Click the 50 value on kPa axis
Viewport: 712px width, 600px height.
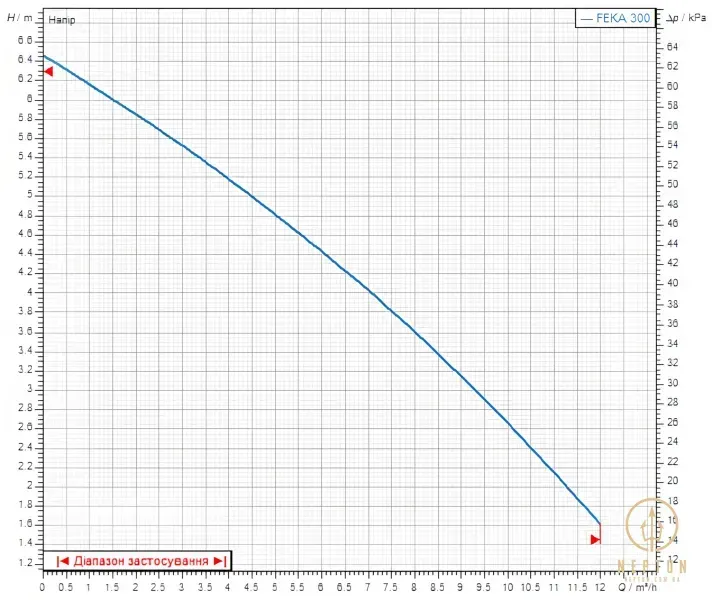coord(672,184)
